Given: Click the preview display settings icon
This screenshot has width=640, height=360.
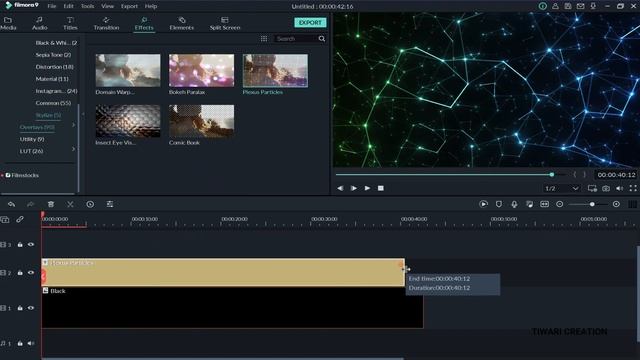Looking at the screenshot, I should coord(592,188).
